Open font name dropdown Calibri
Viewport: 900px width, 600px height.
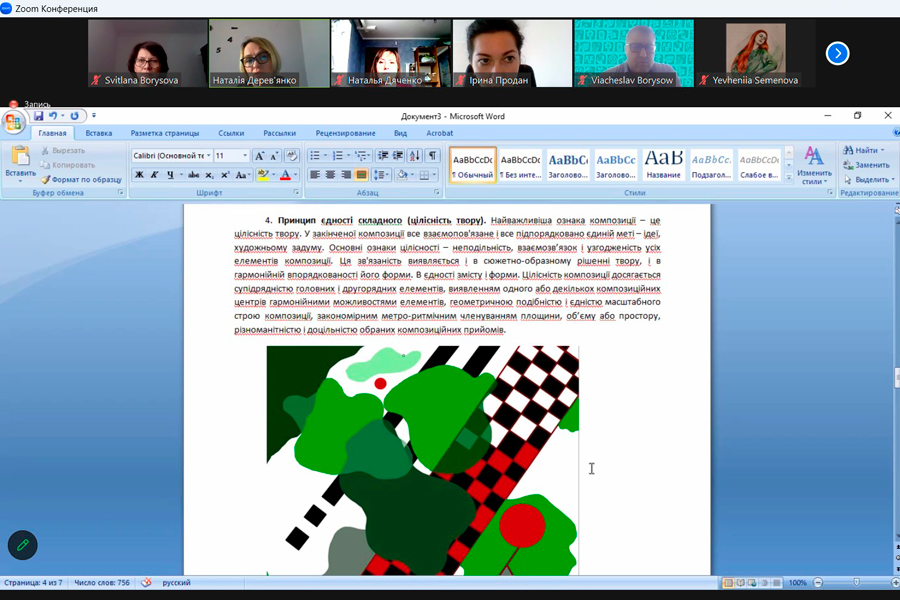(x=209, y=156)
